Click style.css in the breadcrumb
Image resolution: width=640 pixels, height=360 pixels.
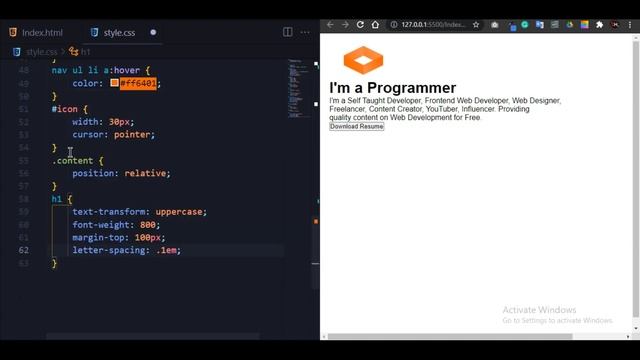coord(41,52)
